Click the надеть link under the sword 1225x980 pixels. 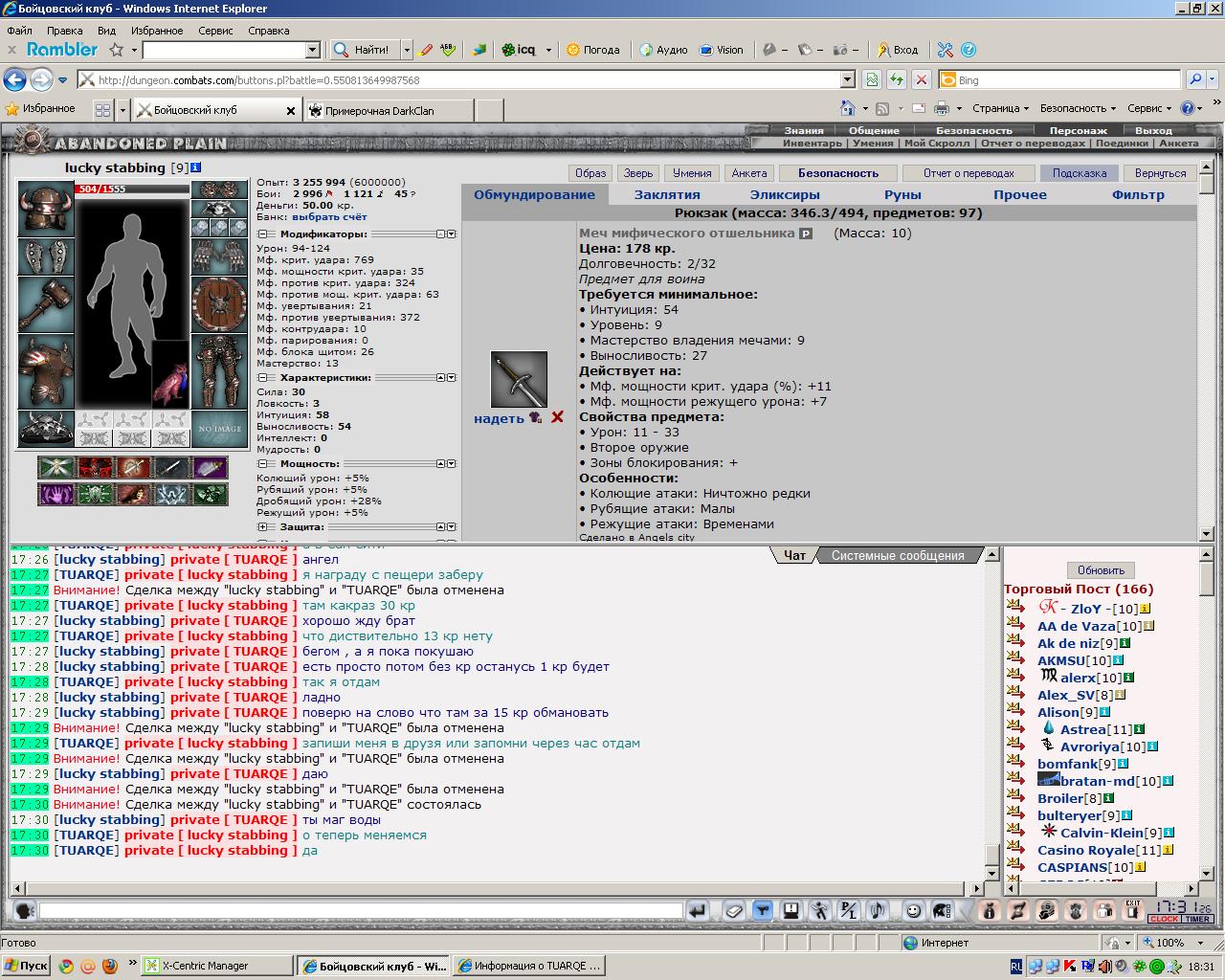499,418
